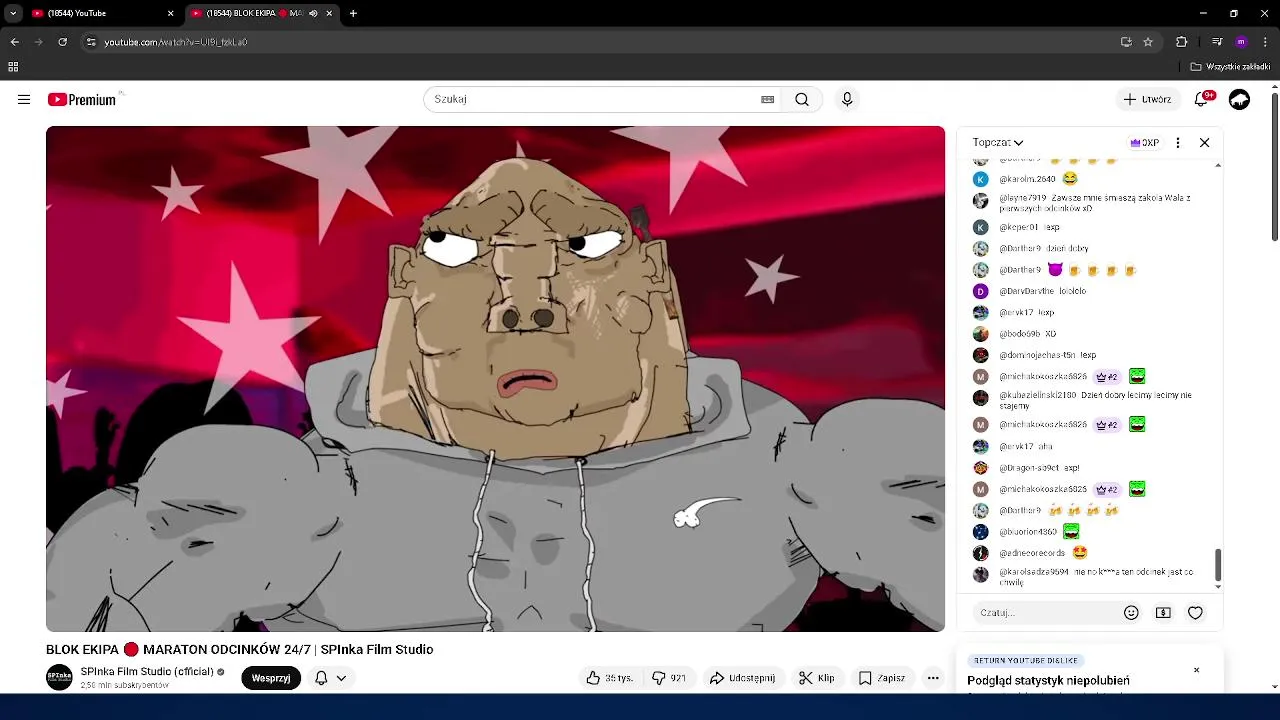Screen dimensions: 1280x720
Task: Click the live chat scrollbar thumb
Action: click(x=1217, y=564)
